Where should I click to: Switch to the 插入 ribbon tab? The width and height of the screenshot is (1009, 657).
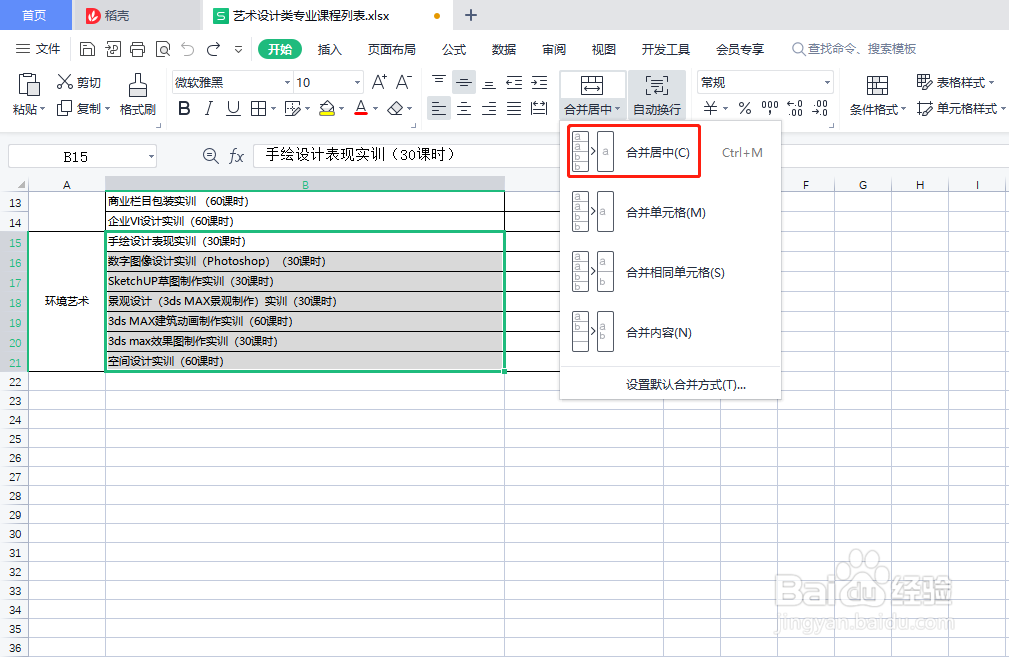pyautogui.click(x=334, y=48)
